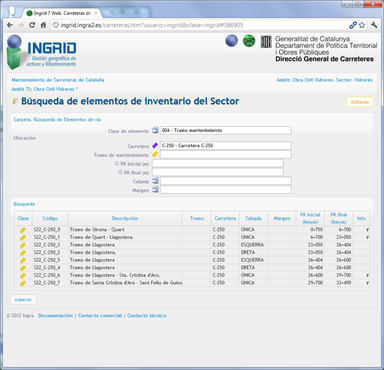Click the blue globe icon in header
Screen dimensions: 384x370
[232, 41]
